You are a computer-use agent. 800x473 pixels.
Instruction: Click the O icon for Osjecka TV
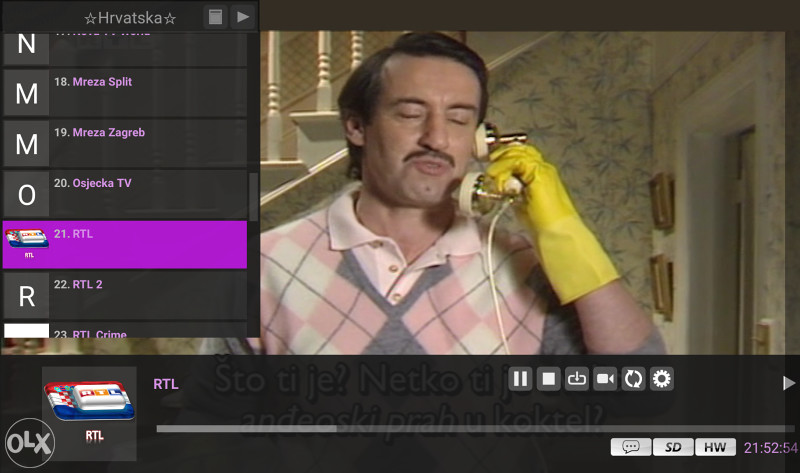coord(27,194)
